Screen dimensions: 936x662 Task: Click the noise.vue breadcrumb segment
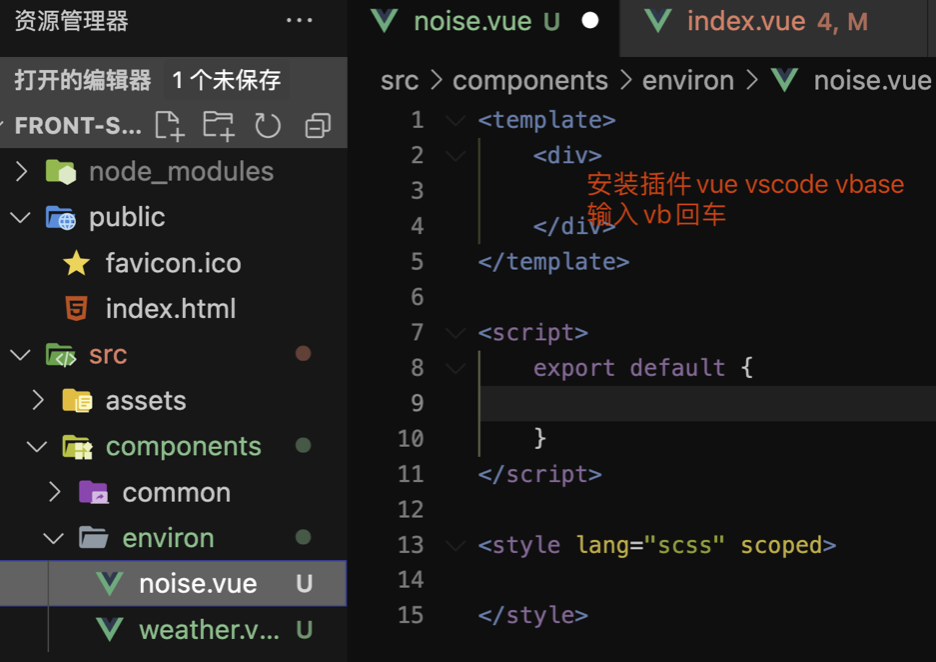click(x=872, y=81)
